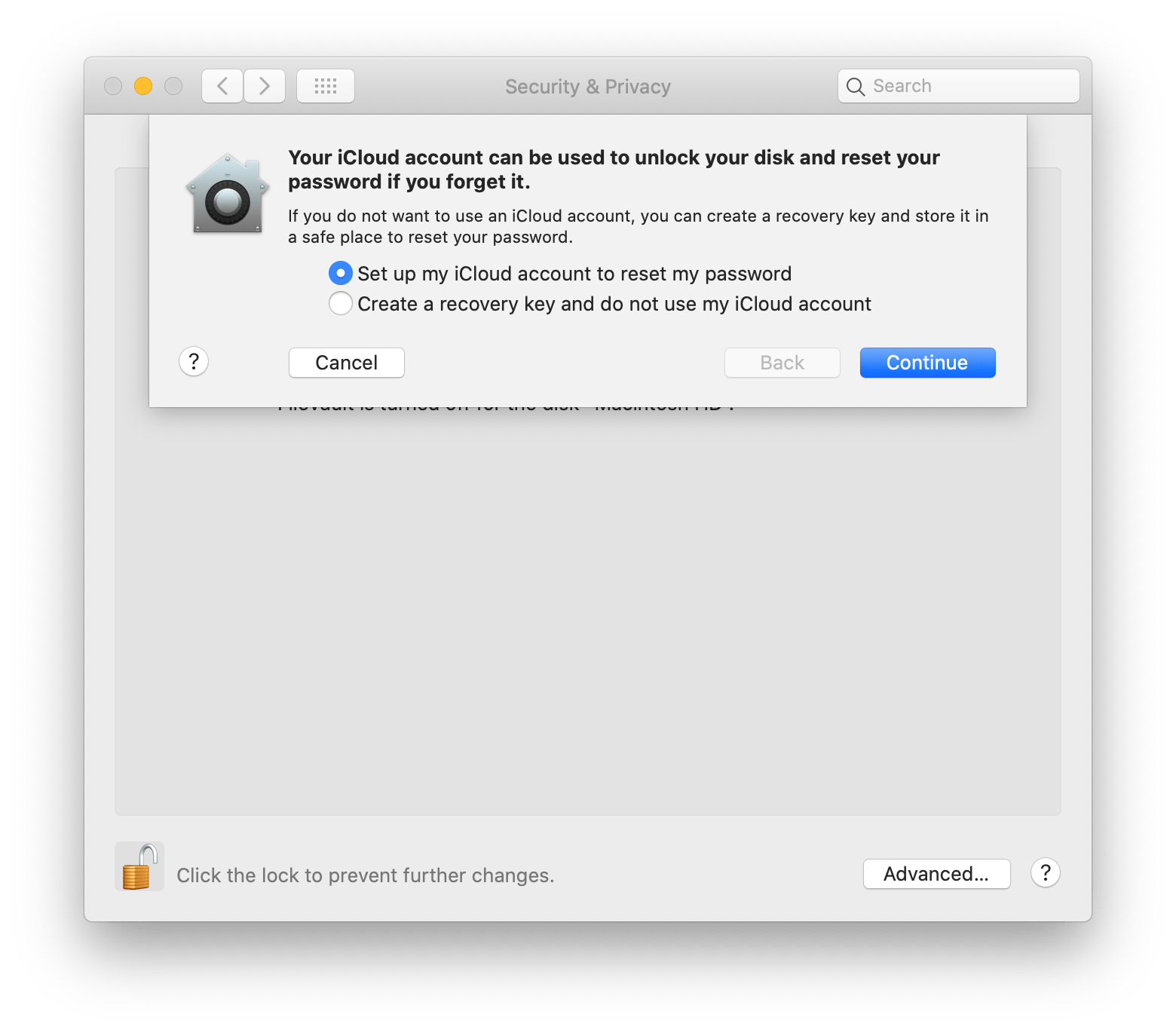The height and width of the screenshot is (1033, 1176).
Task: Select 'Create a recovery key' option
Action: pos(340,303)
